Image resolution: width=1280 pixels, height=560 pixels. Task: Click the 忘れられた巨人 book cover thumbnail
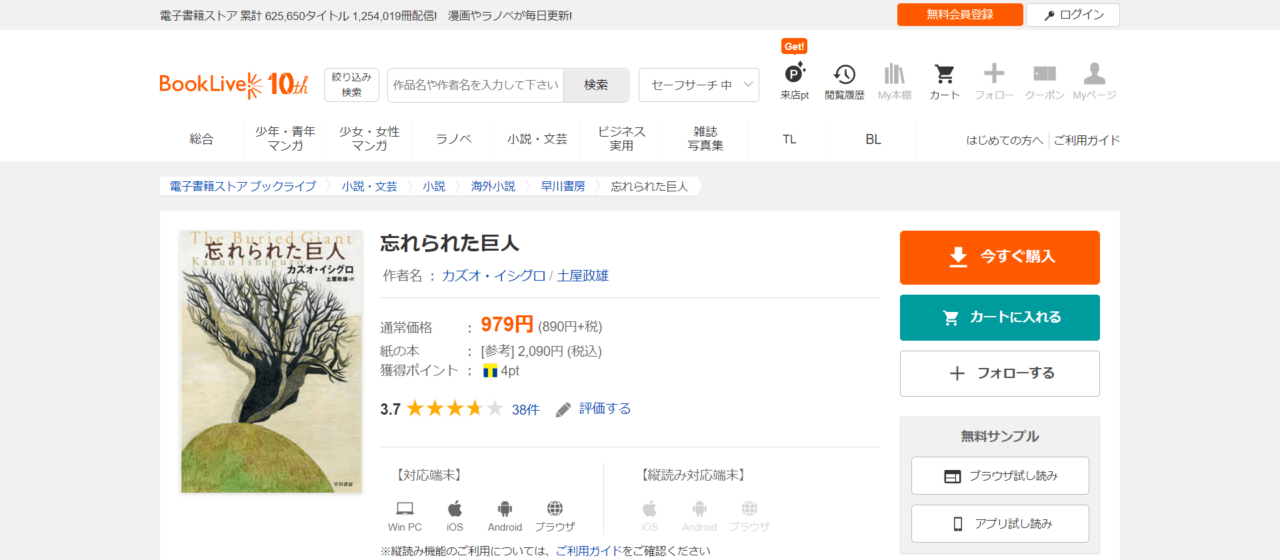[270, 361]
